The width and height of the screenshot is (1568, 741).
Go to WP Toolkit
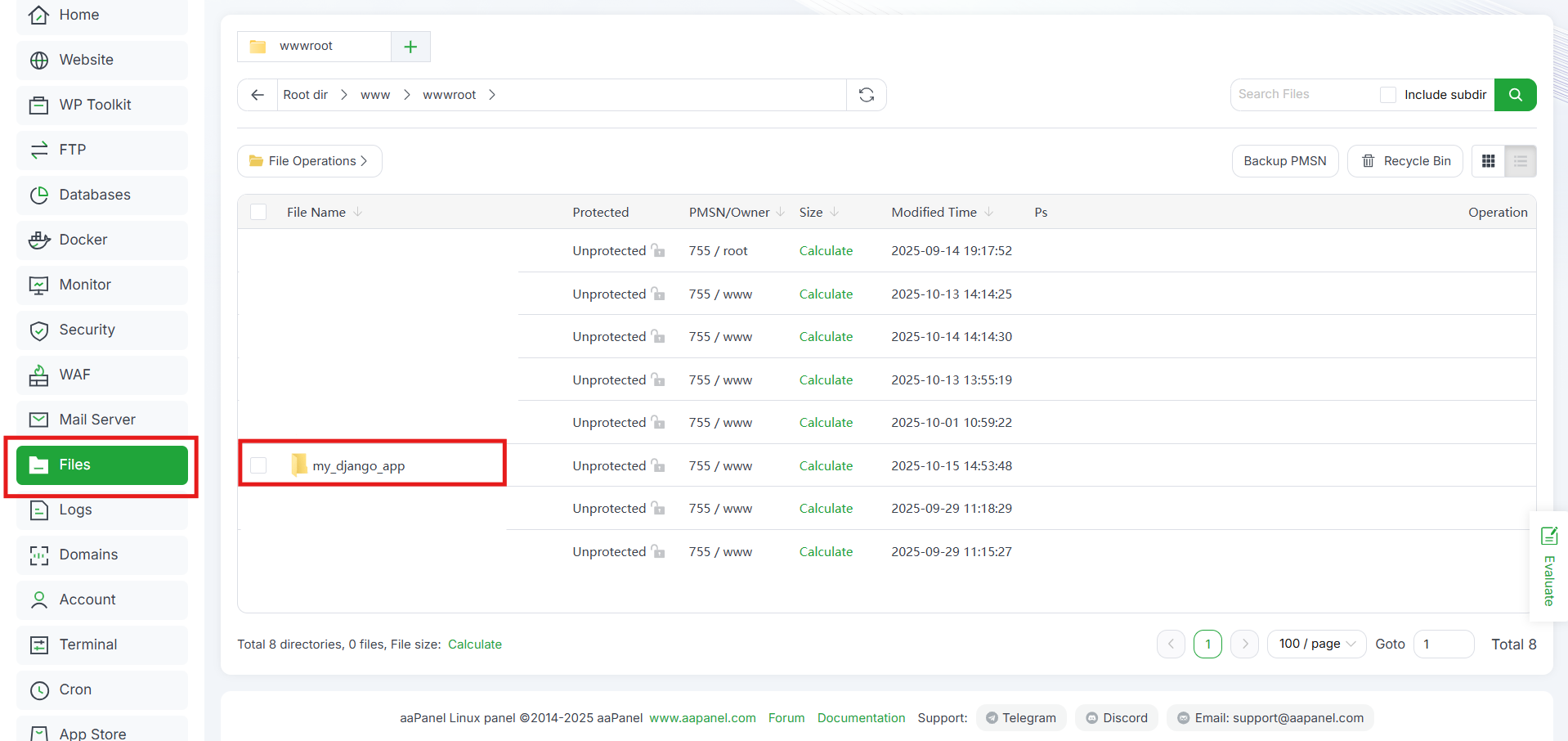(x=102, y=105)
